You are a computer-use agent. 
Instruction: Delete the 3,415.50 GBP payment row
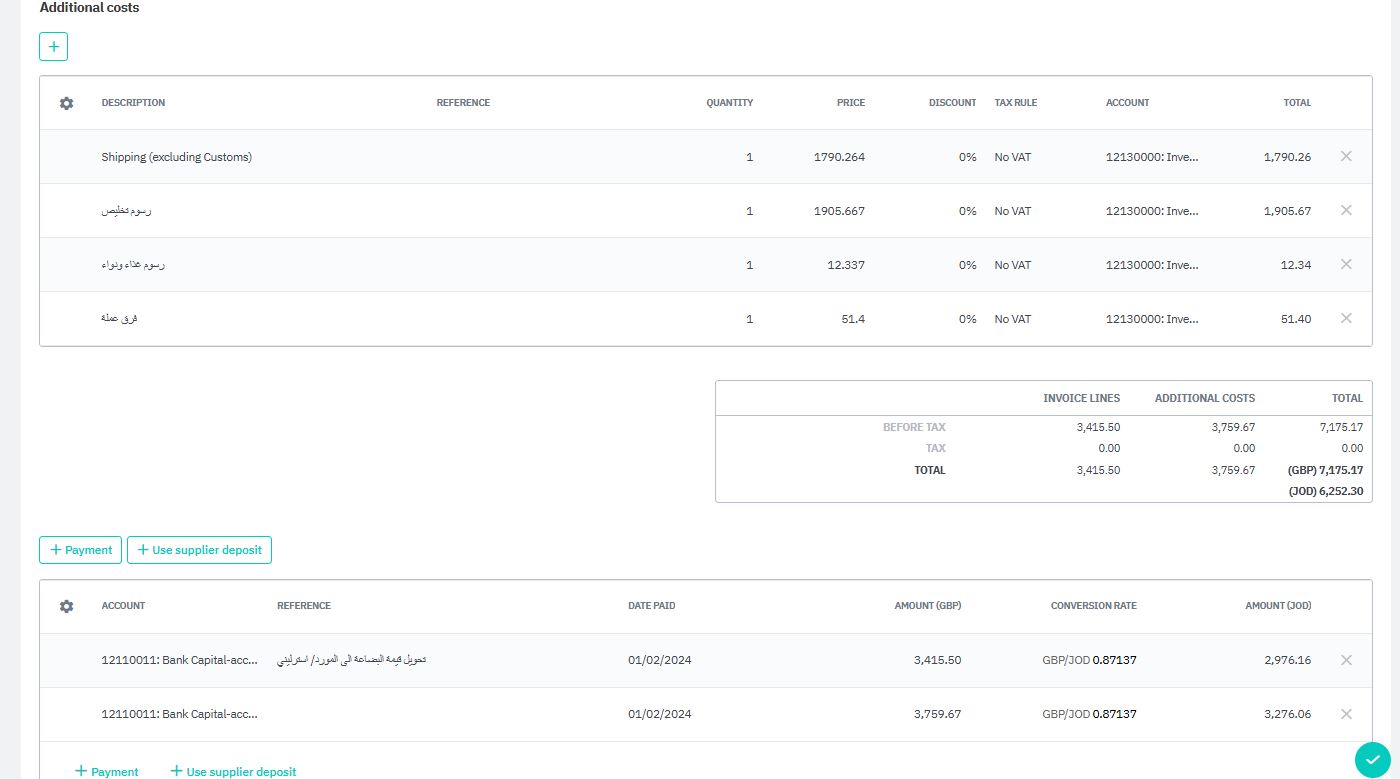click(1345, 660)
